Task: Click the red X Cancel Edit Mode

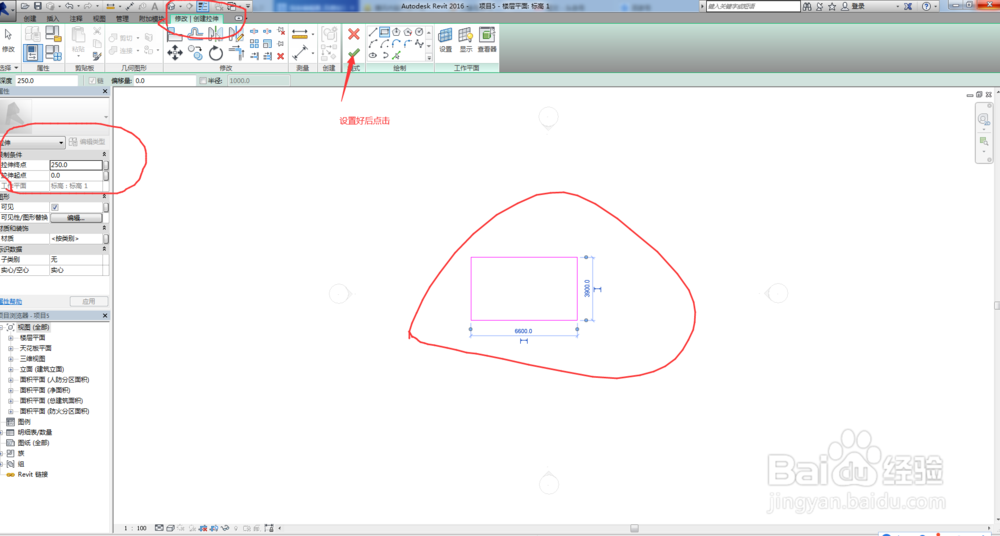Action: 354,34
